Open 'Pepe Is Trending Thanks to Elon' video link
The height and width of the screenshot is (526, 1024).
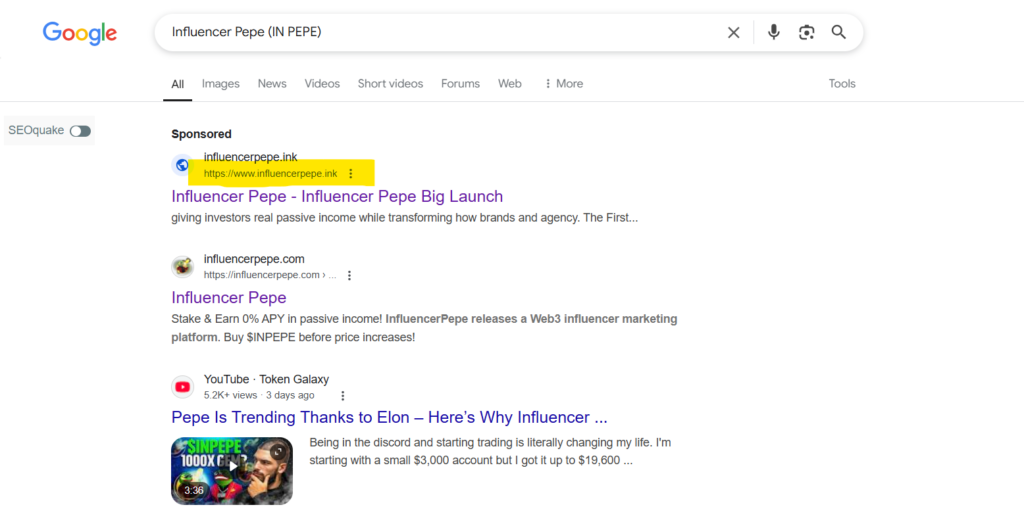[389, 418]
